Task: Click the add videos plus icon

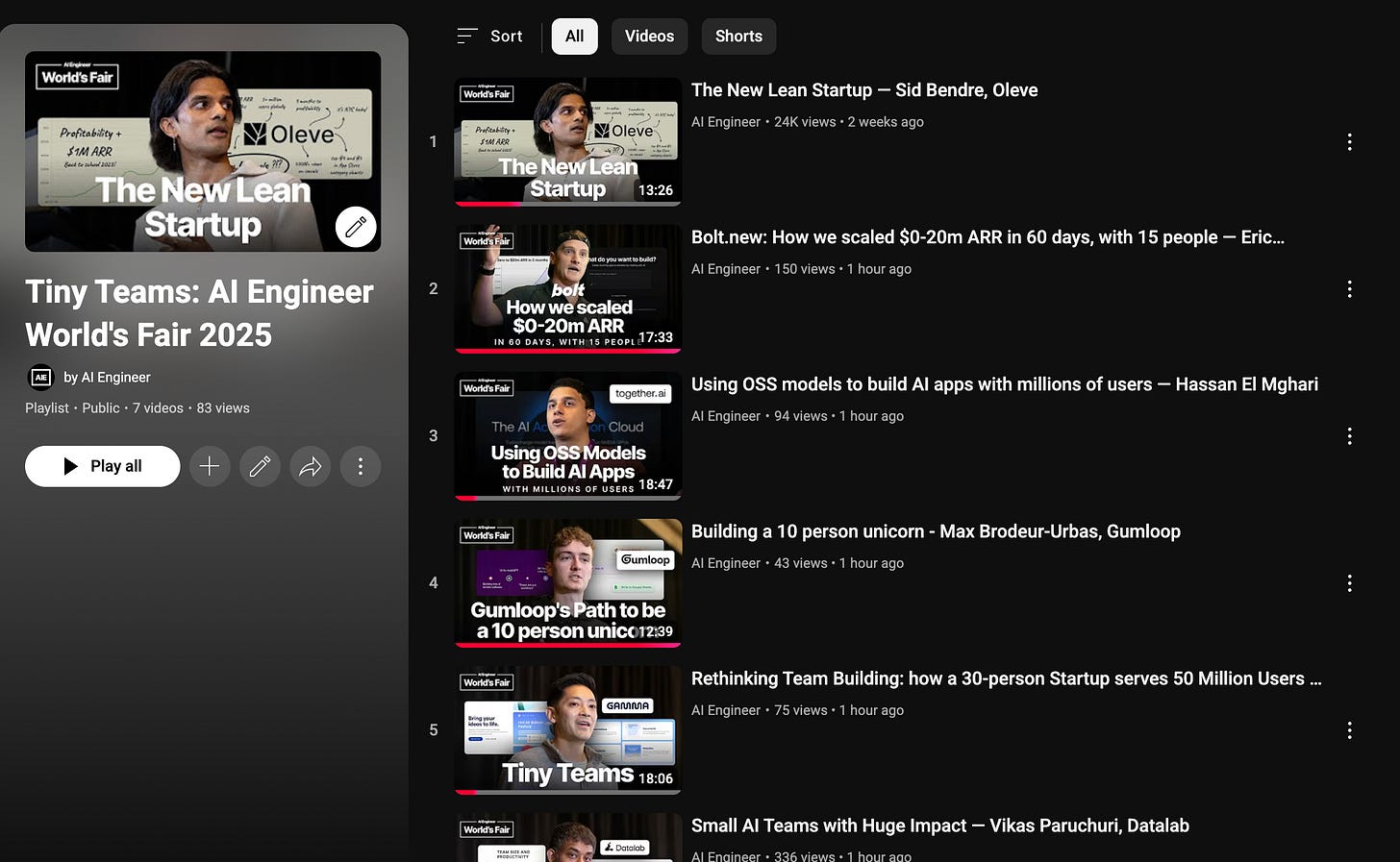Action: tap(210, 466)
